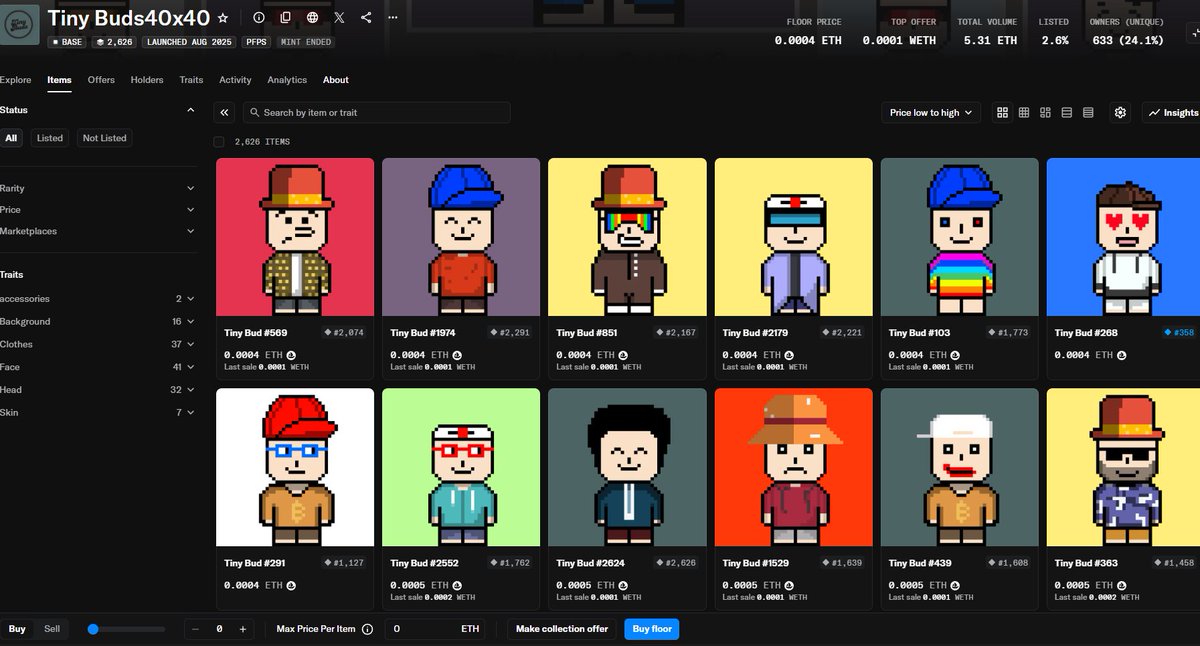Click the Tiny Buds collection logo
The height and width of the screenshot is (646, 1200).
[x=19, y=25]
